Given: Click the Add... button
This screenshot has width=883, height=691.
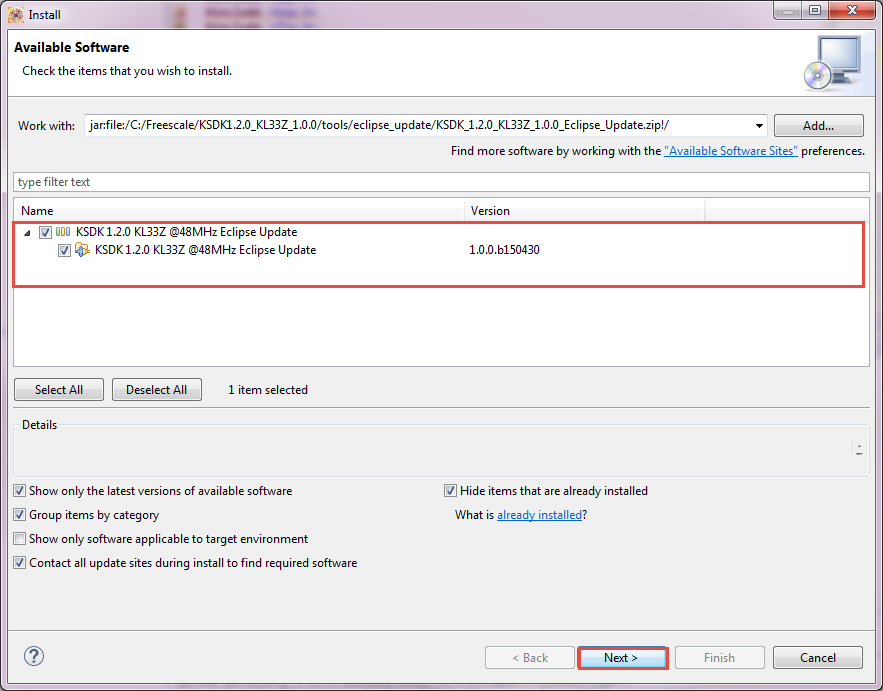Looking at the screenshot, I should pos(818,126).
